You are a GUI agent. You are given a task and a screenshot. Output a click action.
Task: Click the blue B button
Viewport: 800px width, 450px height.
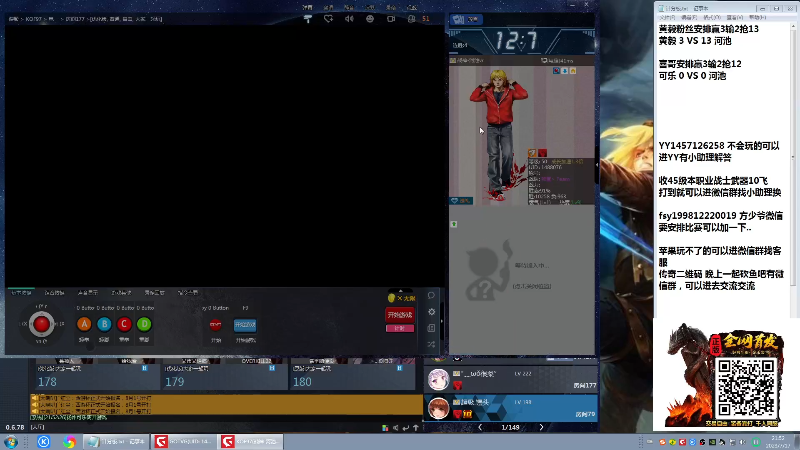point(104,324)
